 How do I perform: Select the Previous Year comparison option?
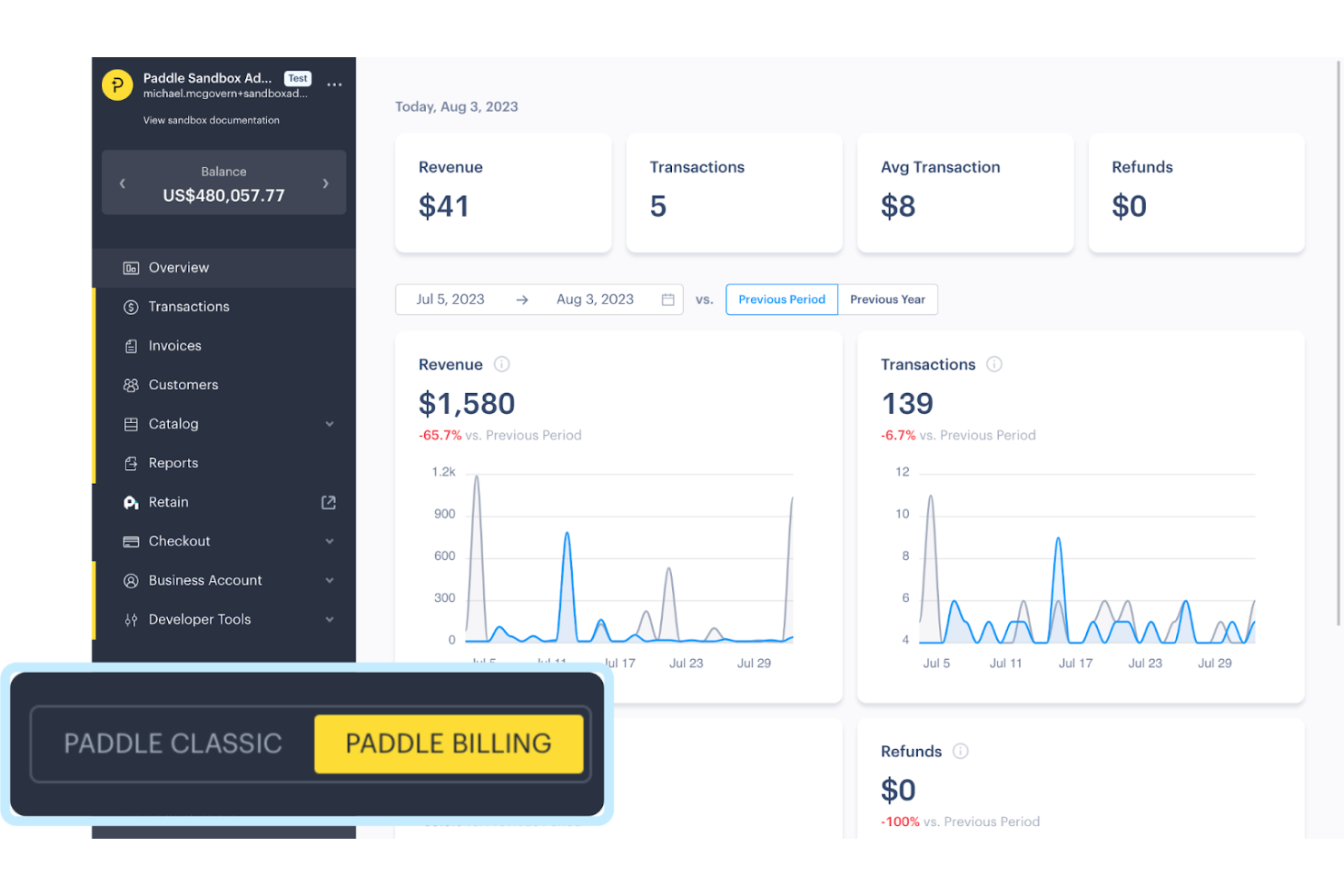886,299
